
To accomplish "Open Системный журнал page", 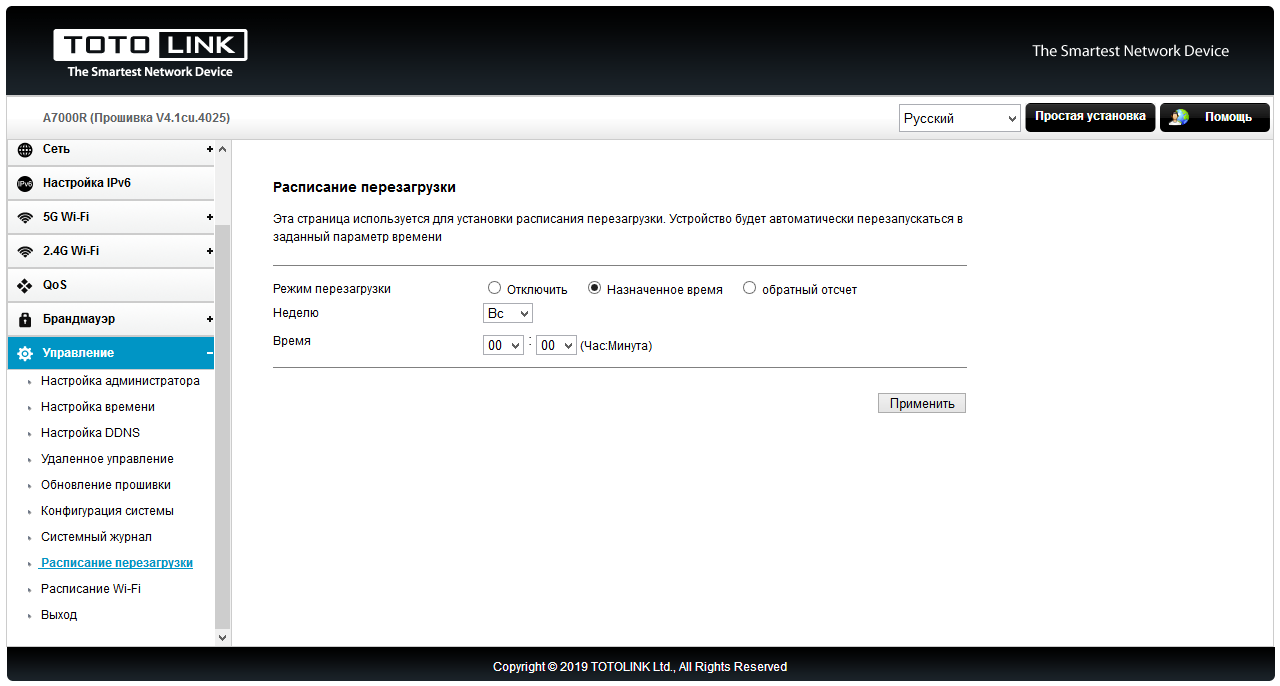I will coord(96,537).
